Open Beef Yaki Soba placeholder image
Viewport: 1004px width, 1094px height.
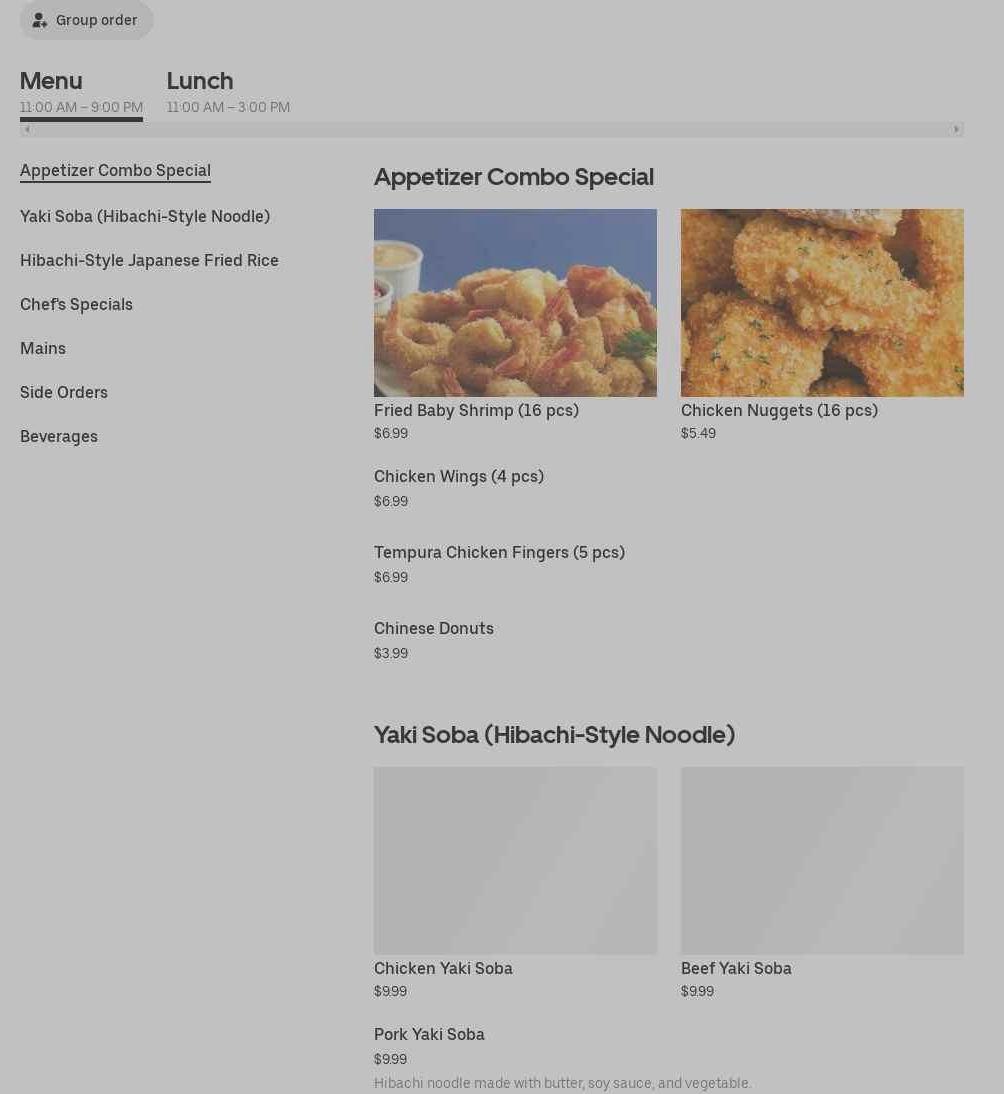tap(822, 861)
